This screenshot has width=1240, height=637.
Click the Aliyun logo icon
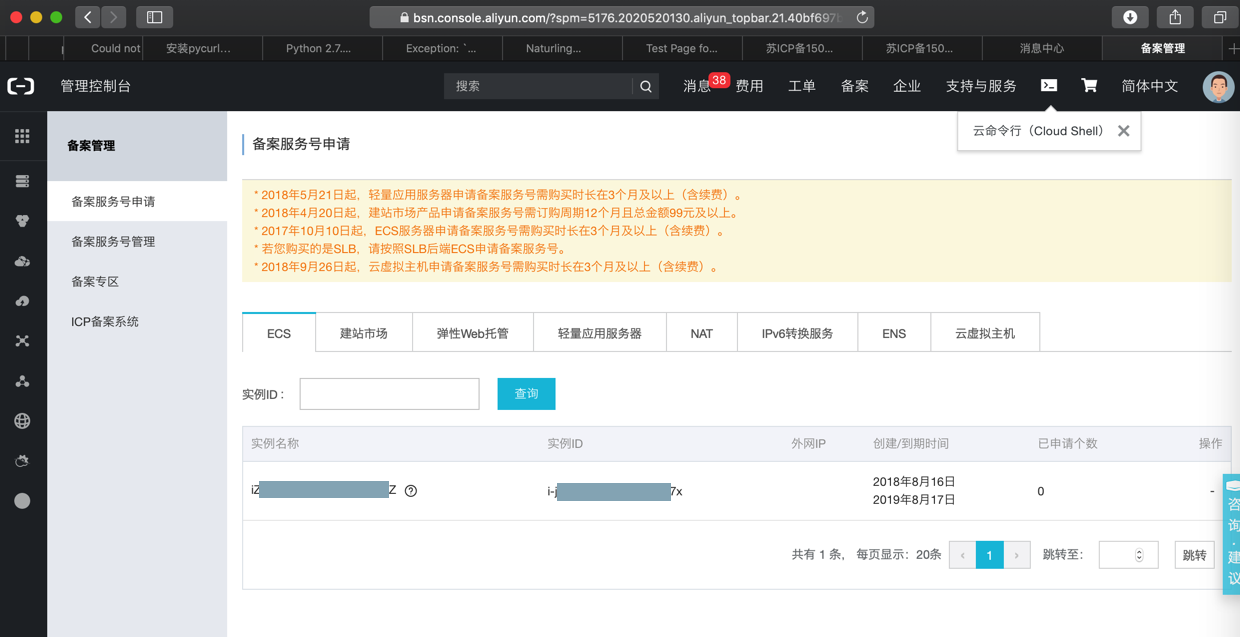(21, 86)
